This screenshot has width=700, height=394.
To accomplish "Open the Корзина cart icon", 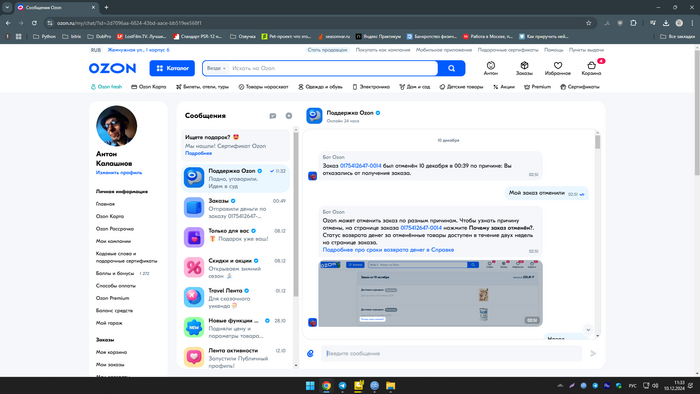I will [591, 68].
